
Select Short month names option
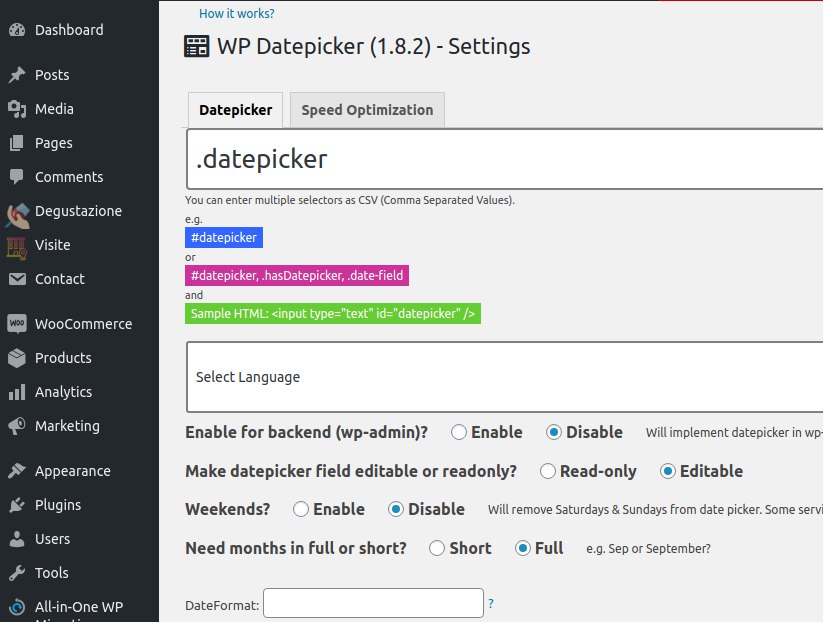(437, 548)
